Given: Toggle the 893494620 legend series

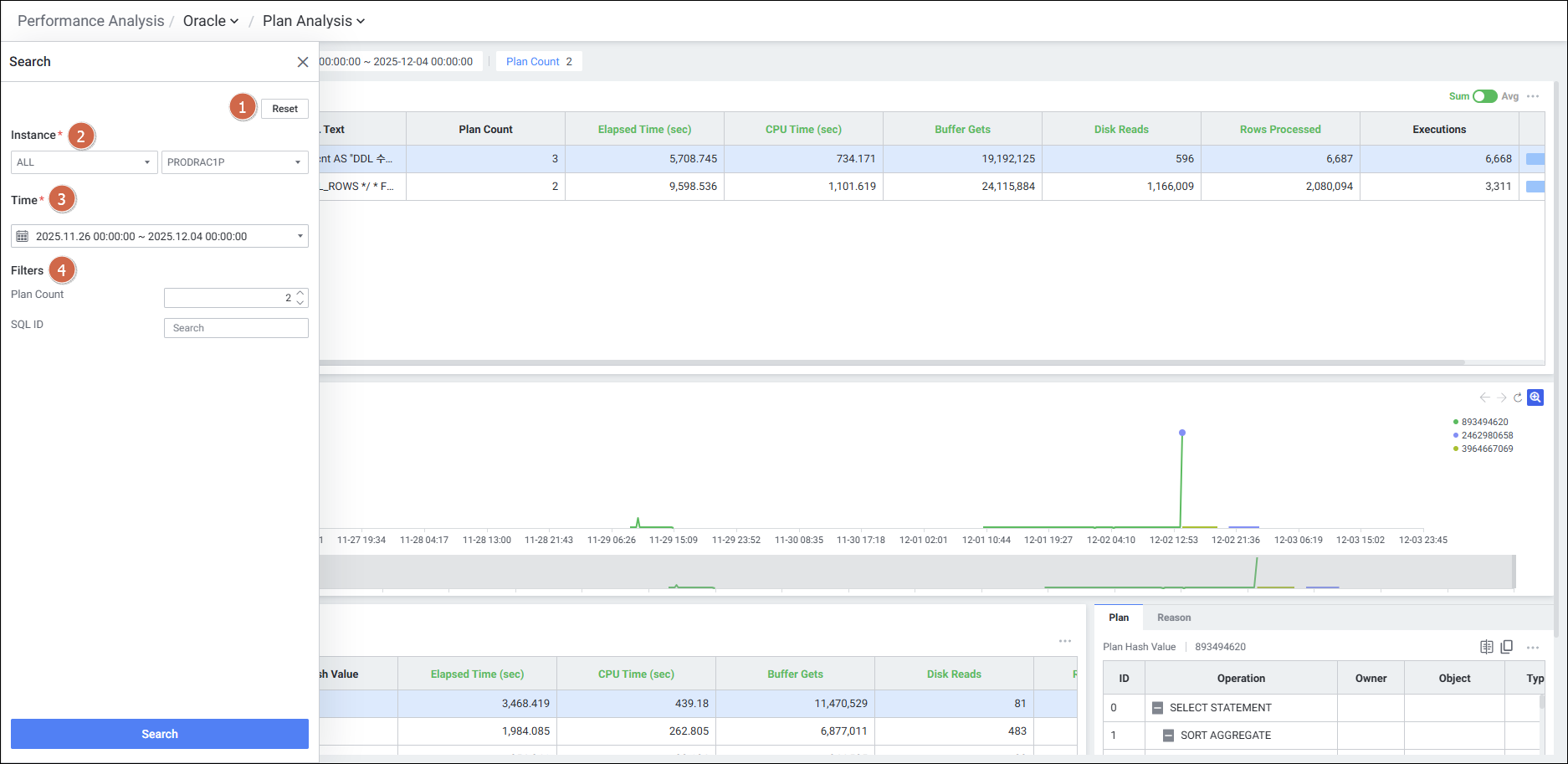Looking at the screenshot, I should click(x=1483, y=422).
